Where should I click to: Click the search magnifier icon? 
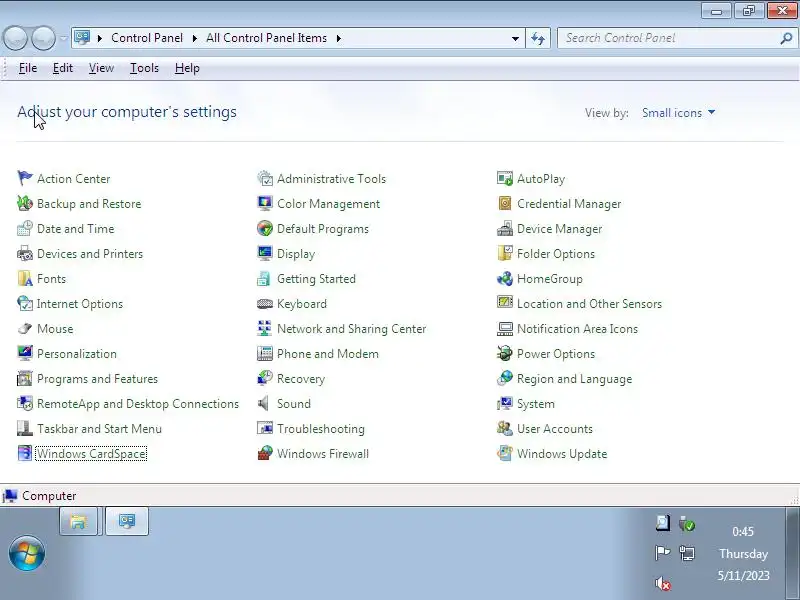[786, 38]
